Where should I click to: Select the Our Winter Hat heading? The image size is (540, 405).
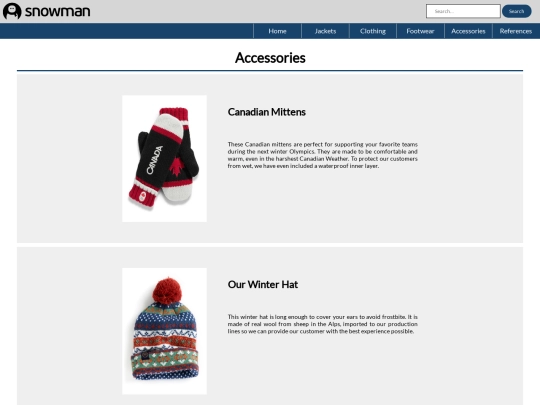click(x=263, y=284)
